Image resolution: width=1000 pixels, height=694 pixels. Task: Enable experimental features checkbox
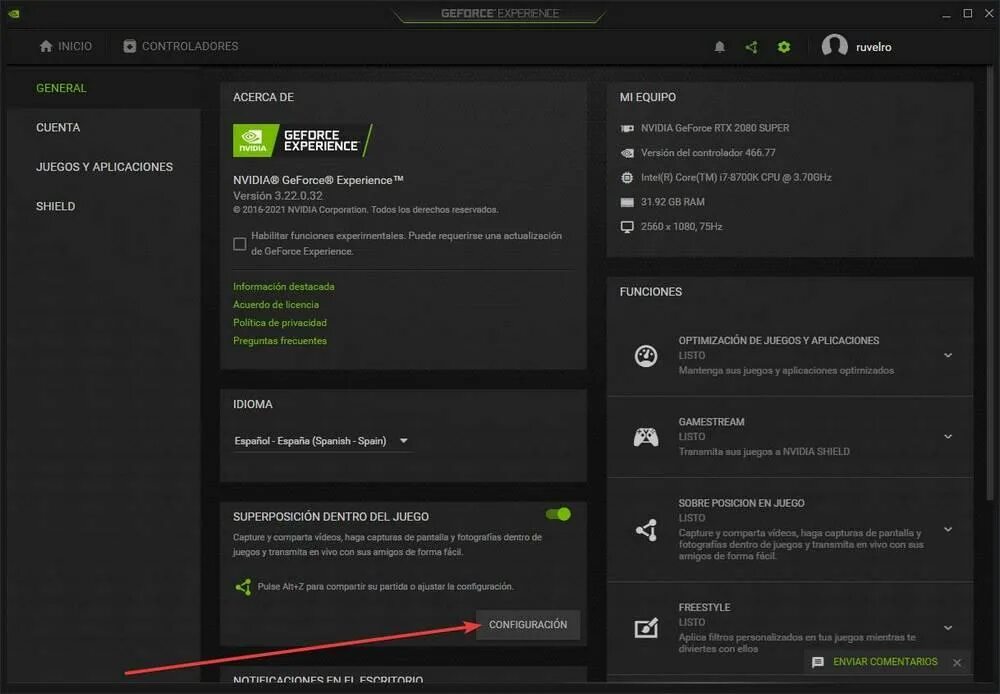[x=240, y=244]
